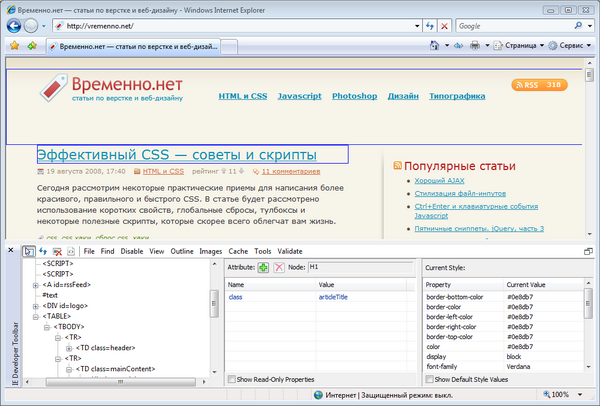Expand the TD class=header node
This screenshot has width=600, height=406.
click(x=69, y=348)
